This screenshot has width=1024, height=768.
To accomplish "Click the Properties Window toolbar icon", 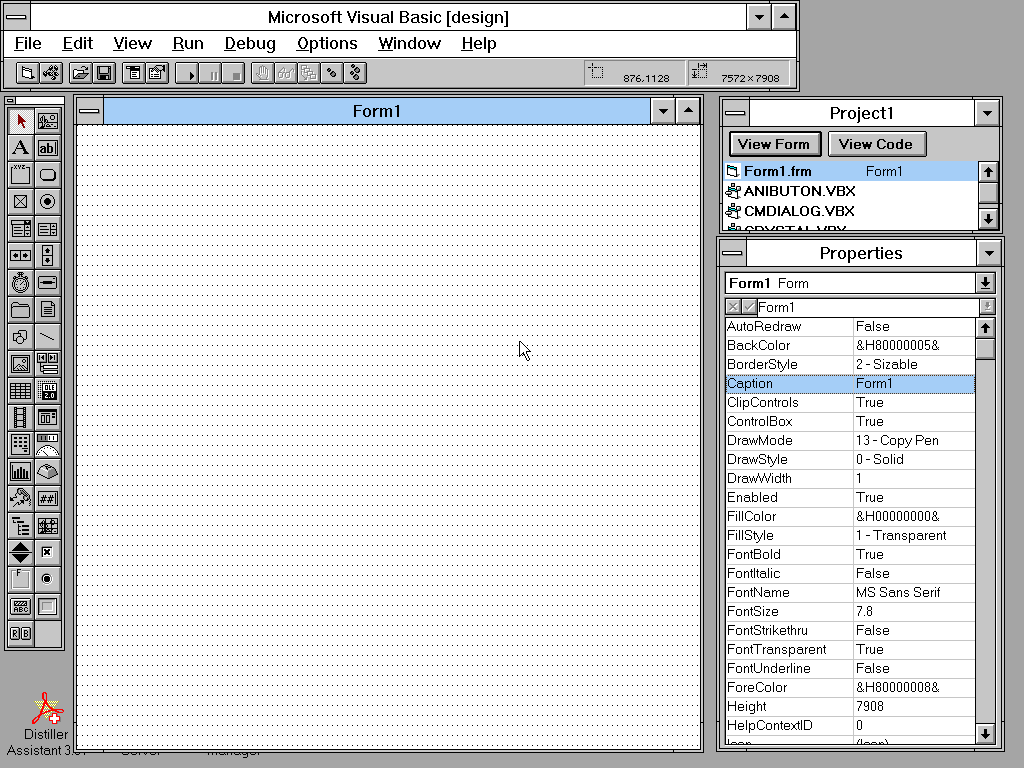I will tap(157, 72).
